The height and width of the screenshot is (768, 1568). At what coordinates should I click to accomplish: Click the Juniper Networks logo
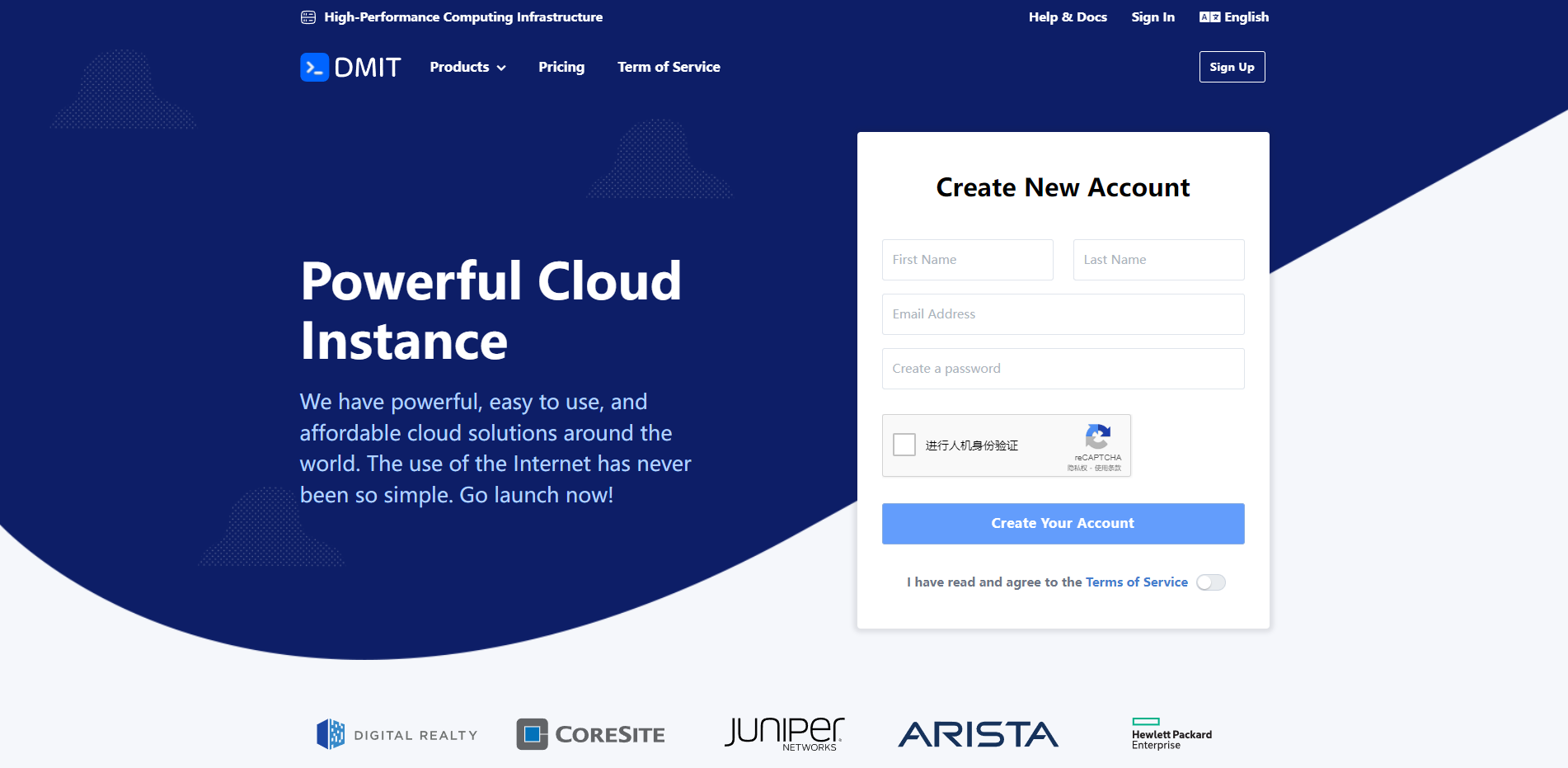coord(783,733)
